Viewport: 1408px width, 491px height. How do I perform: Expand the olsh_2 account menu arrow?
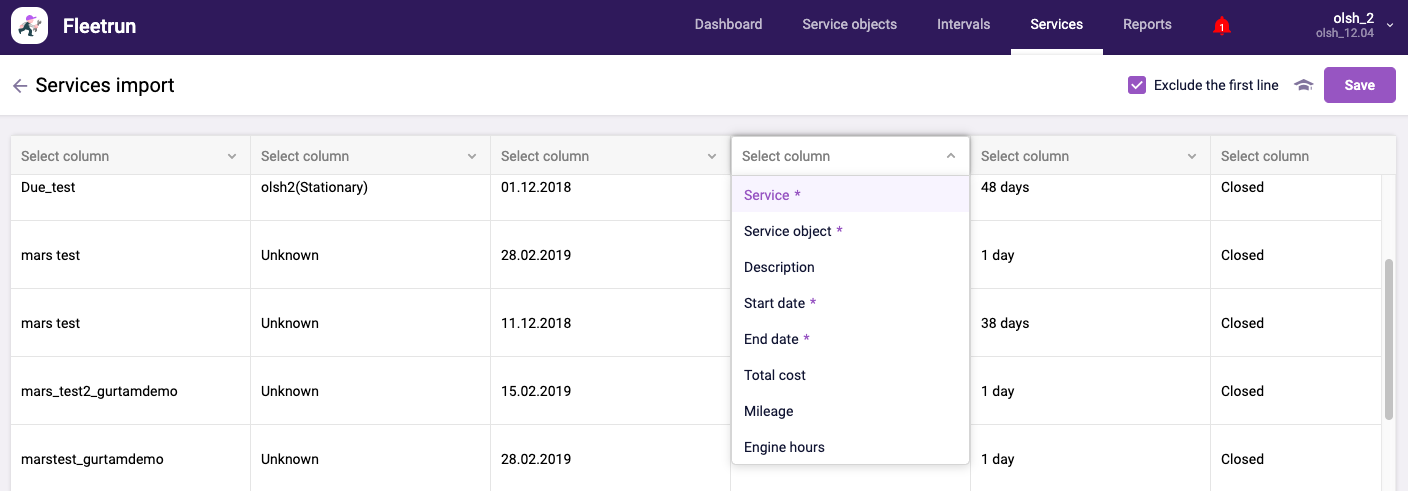point(1390,25)
